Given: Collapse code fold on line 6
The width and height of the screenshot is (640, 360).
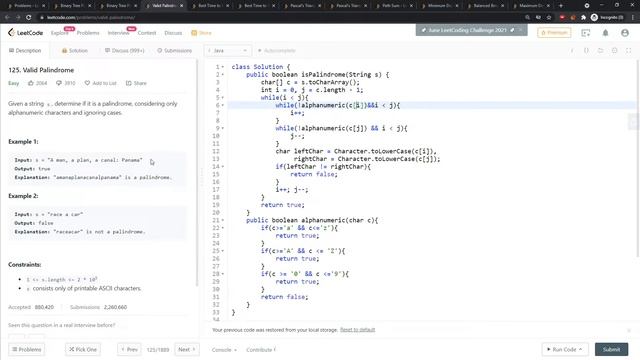Looking at the screenshot, I should (x=223, y=105).
